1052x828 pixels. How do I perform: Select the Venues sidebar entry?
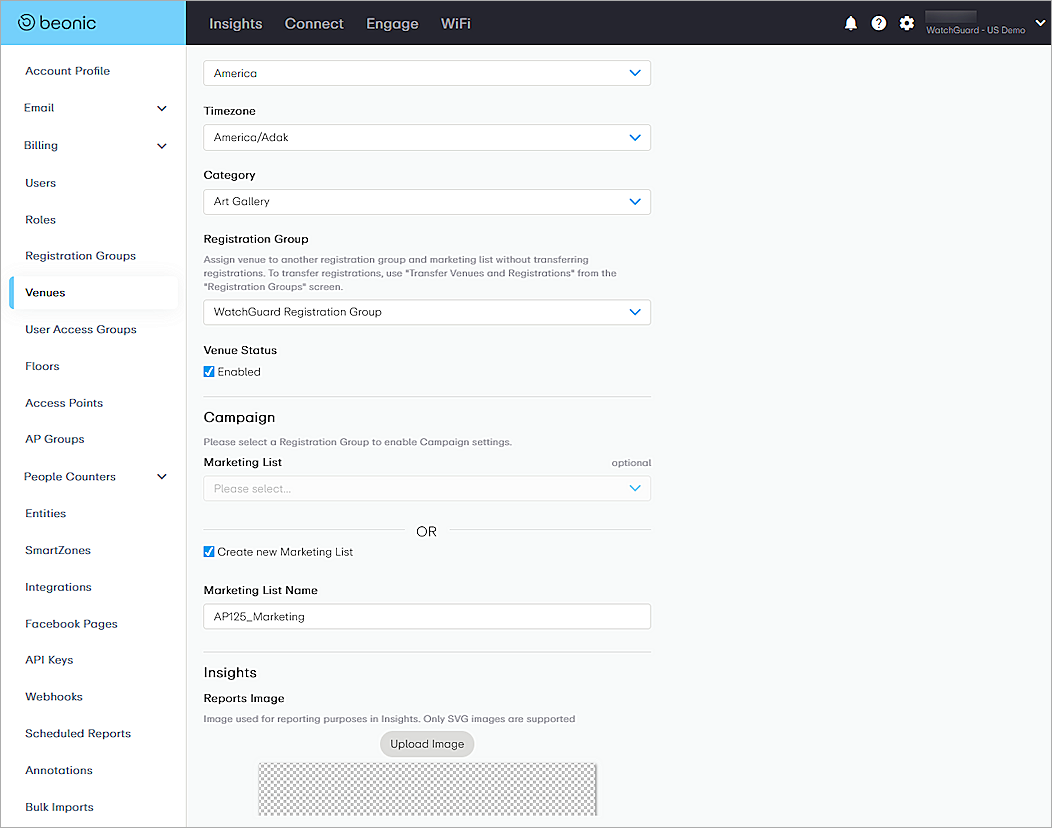click(x=45, y=292)
